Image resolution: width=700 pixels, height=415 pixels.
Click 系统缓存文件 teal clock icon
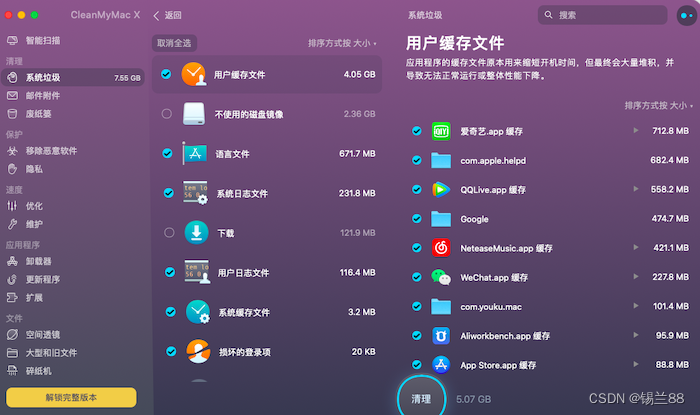198,311
